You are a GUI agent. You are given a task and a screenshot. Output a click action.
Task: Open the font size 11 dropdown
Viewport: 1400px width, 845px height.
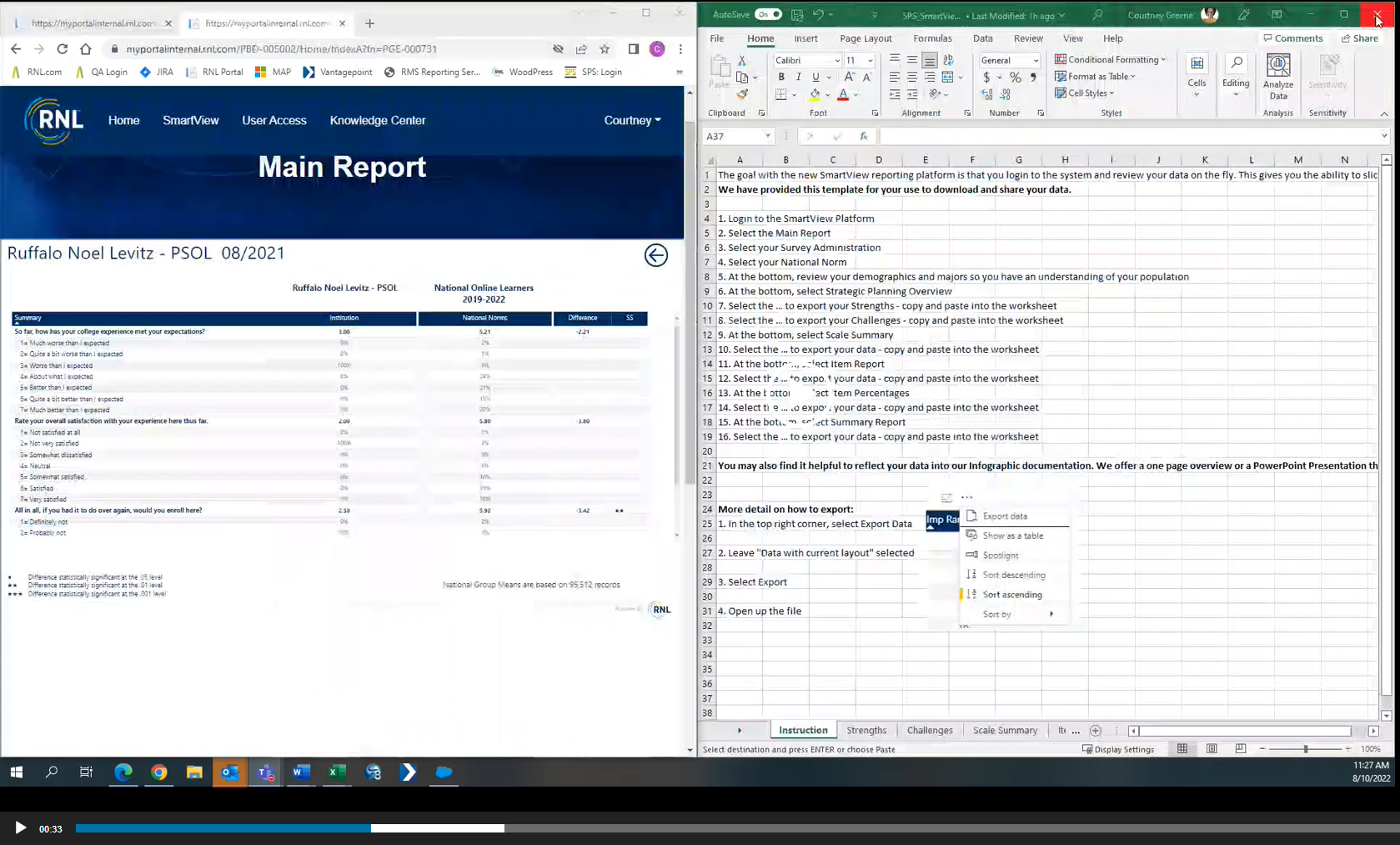tap(870, 60)
